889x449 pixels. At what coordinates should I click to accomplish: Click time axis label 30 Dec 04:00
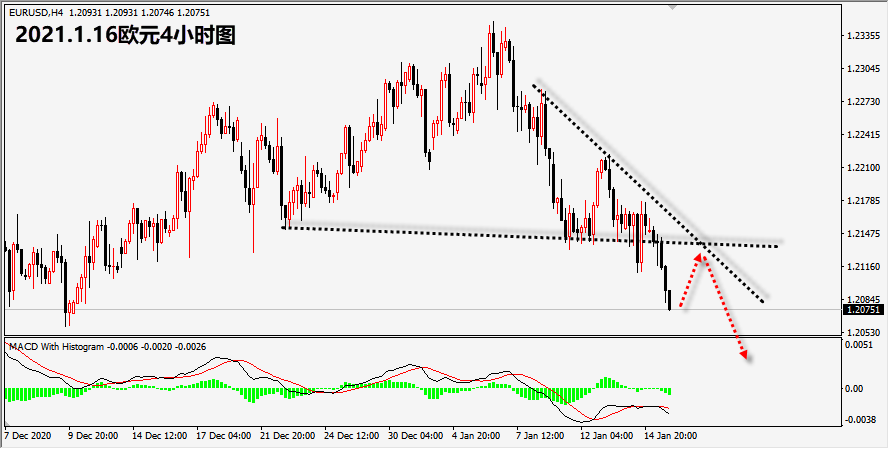(x=416, y=436)
